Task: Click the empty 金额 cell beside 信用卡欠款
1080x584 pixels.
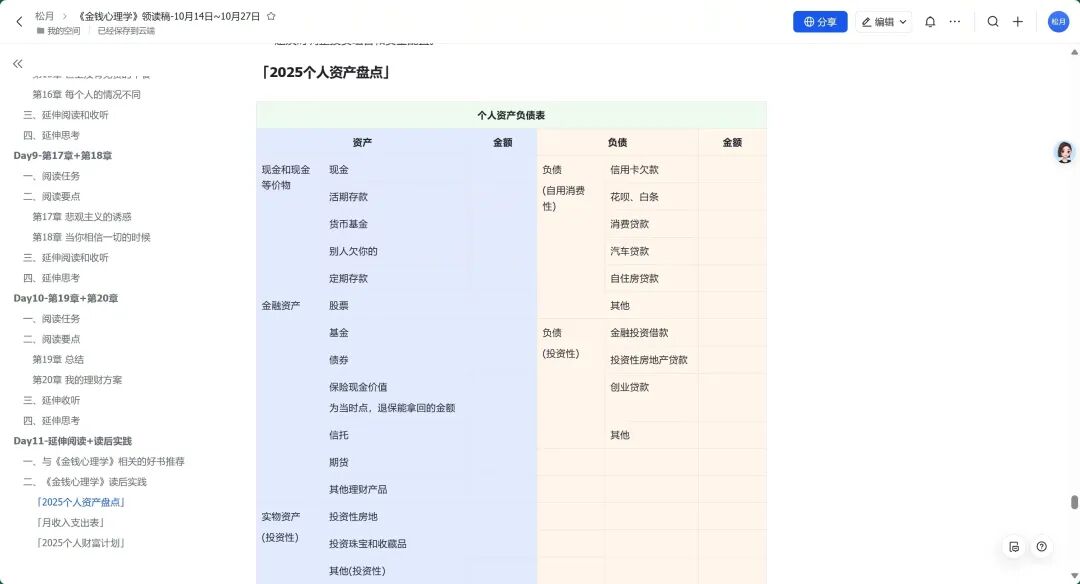Action: coord(732,169)
